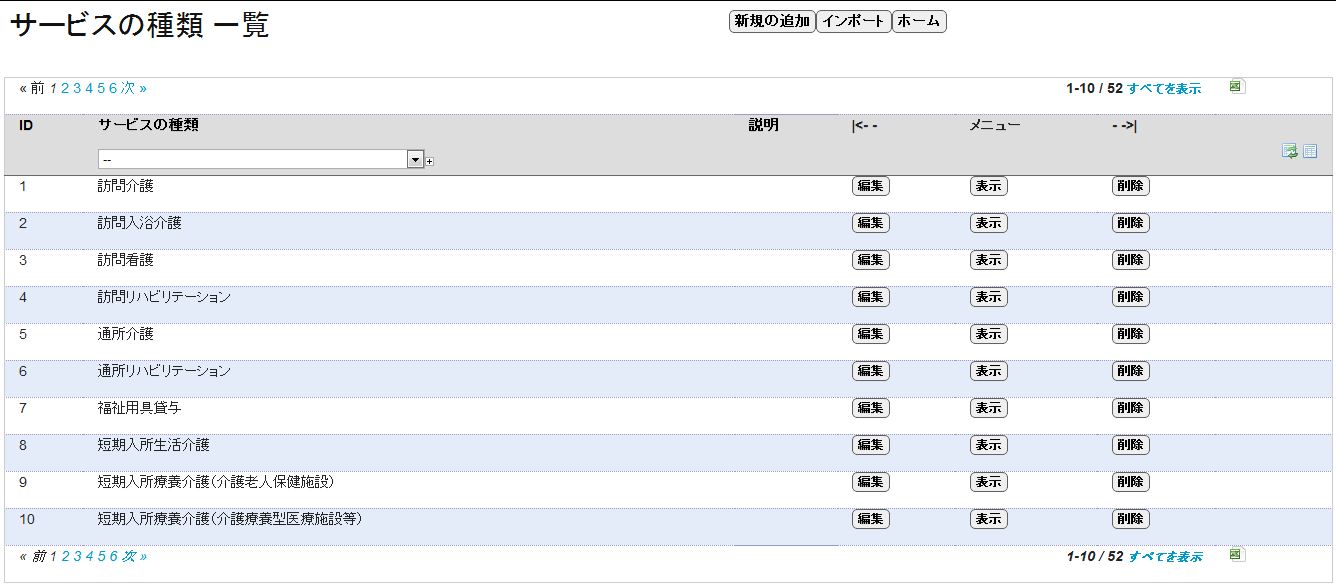Click the インポート button

[x=853, y=21]
